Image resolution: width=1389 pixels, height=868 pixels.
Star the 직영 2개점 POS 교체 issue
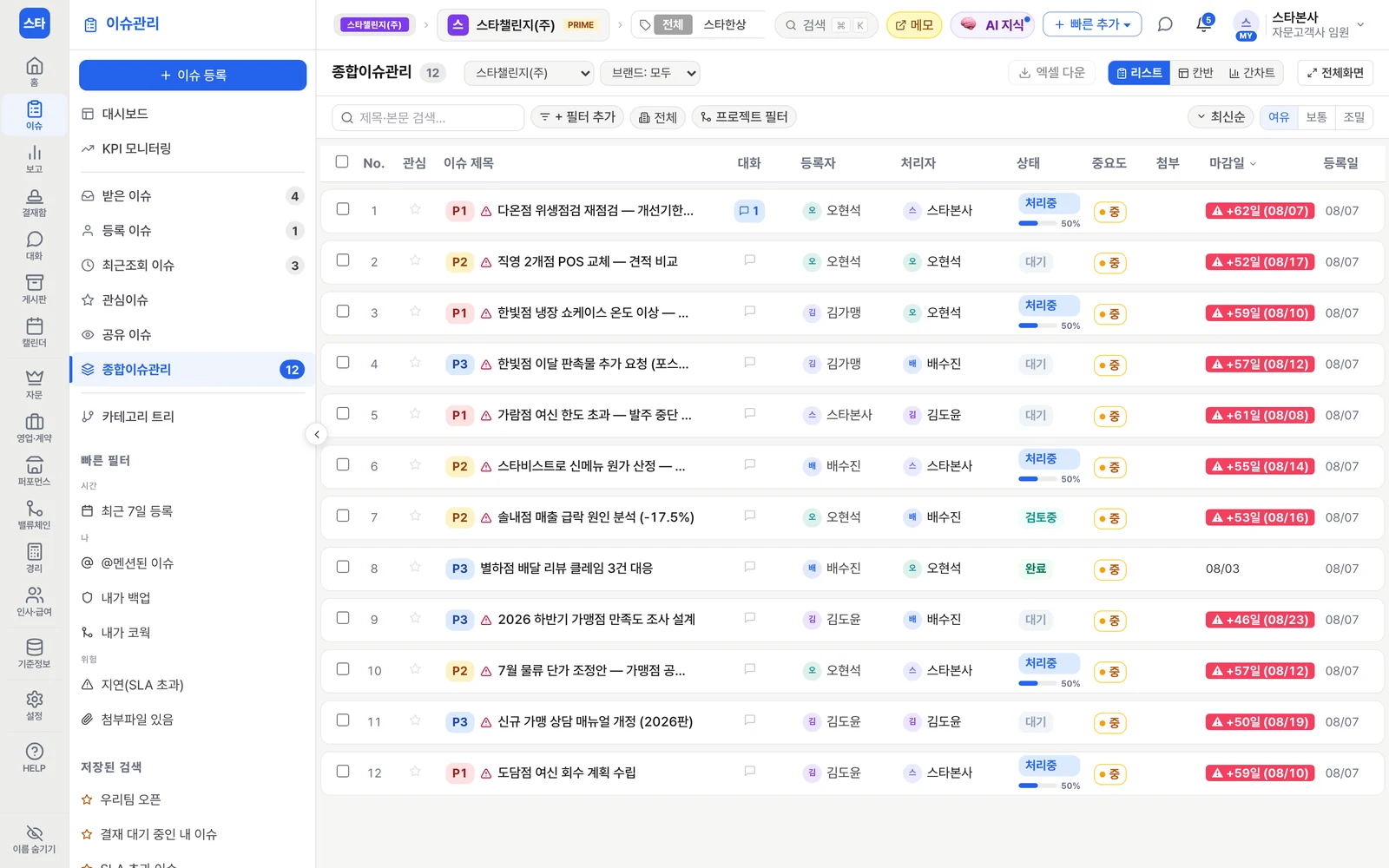415,260
